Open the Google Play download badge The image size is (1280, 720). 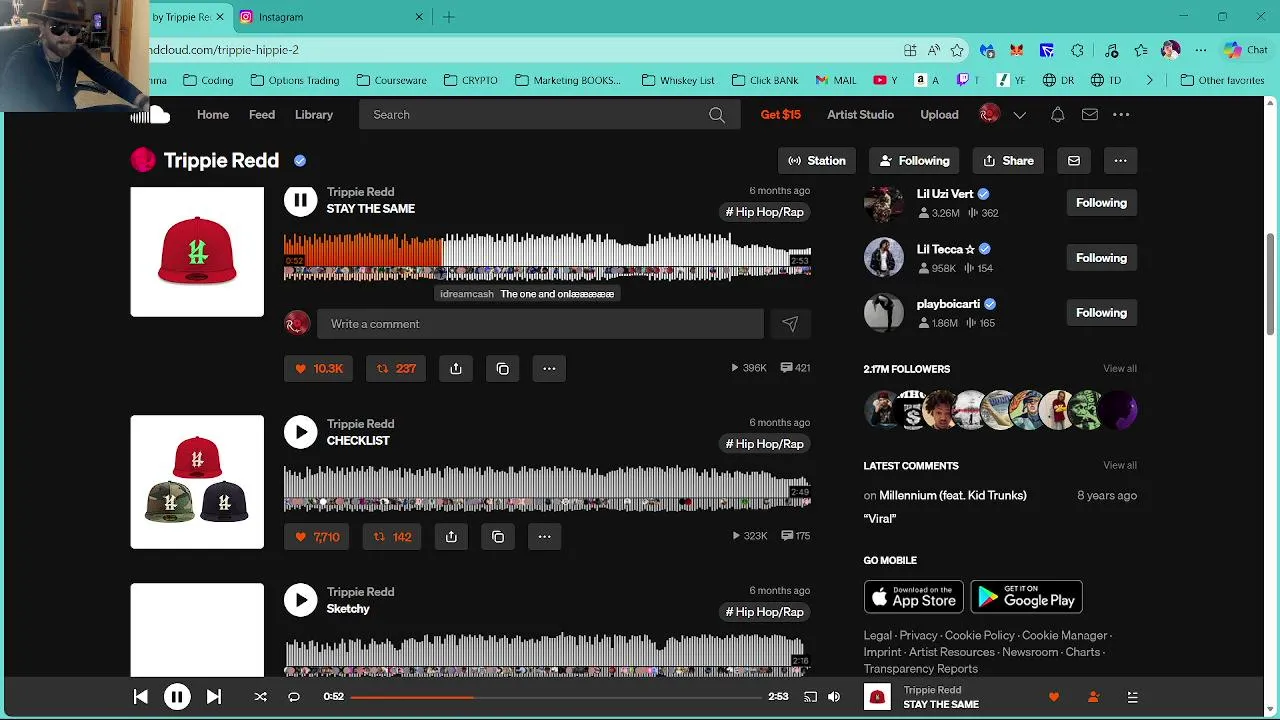1027,597
